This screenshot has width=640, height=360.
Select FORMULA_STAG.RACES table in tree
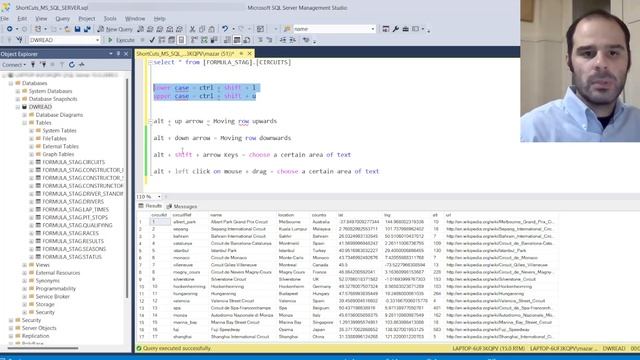click(70, 233)
